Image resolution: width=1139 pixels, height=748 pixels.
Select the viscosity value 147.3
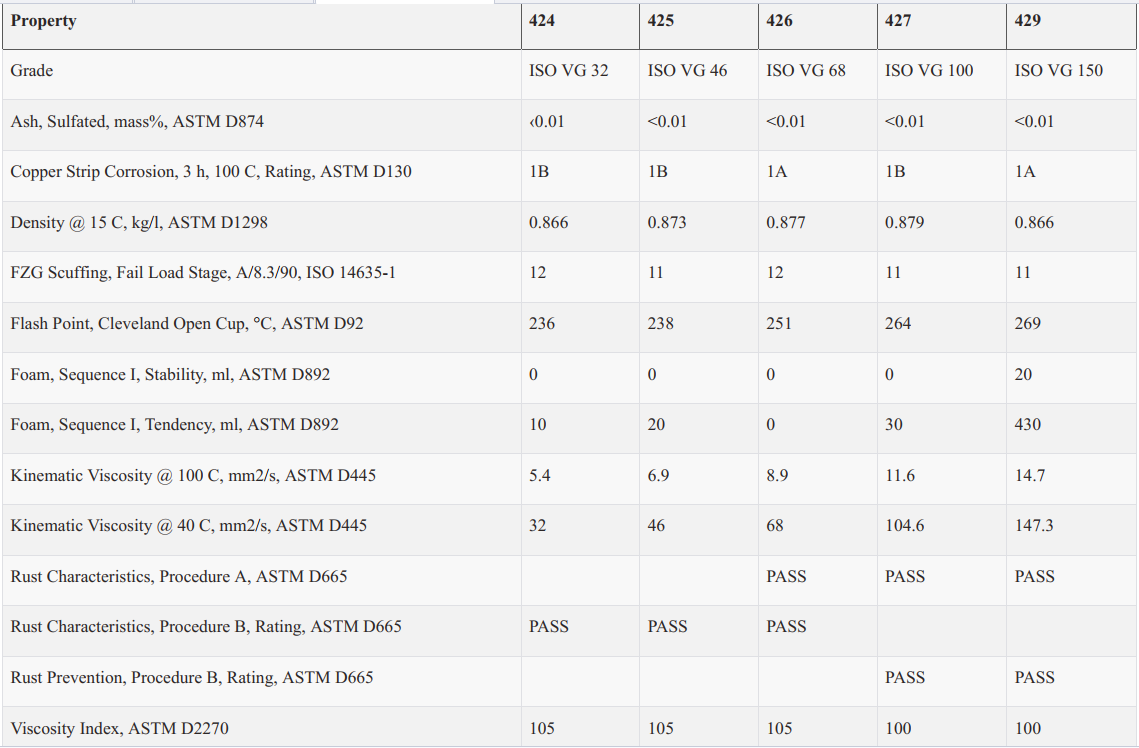[1034, 526]
